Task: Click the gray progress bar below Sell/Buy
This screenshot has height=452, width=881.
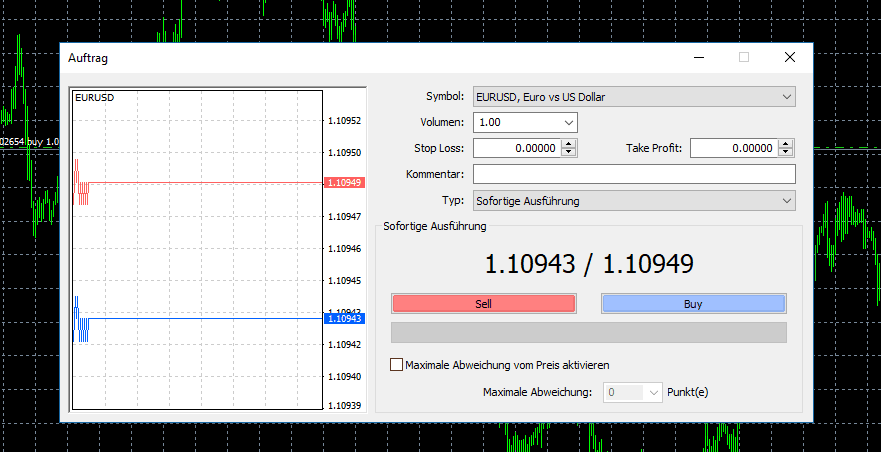Action: 589,333
